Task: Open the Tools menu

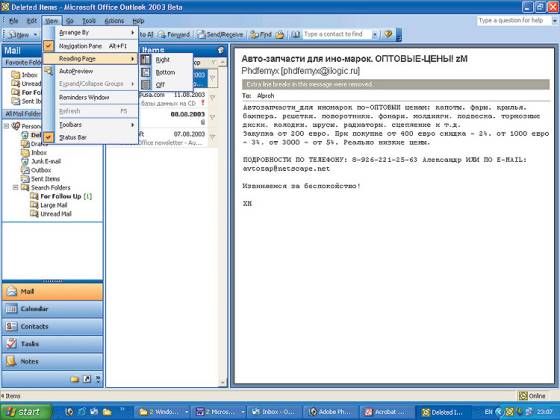Action: (89, 21)
